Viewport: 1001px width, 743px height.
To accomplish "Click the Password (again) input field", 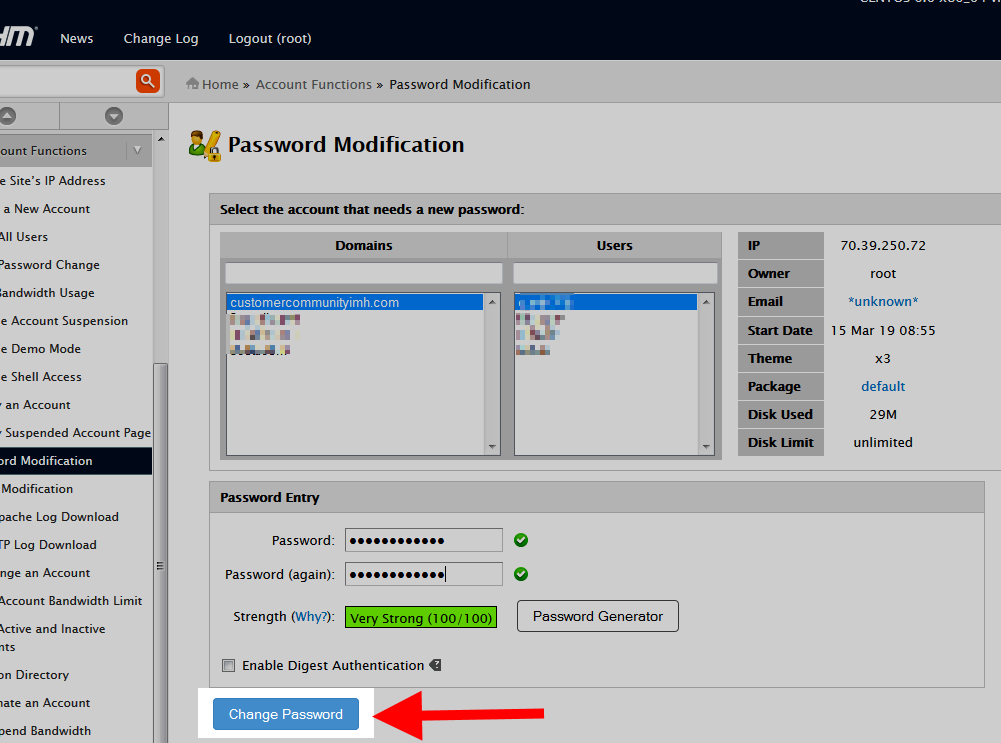I will click(424, 574).
